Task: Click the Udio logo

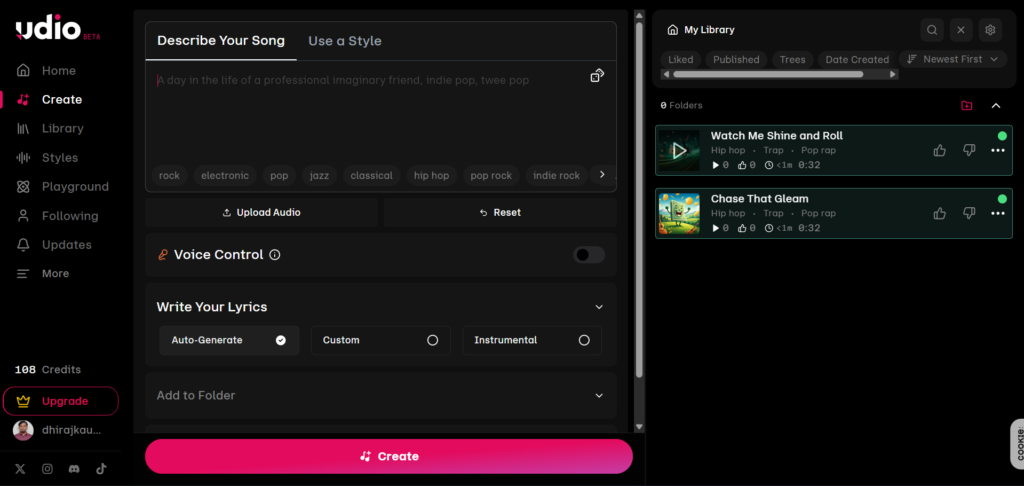Action: point(57,28)
